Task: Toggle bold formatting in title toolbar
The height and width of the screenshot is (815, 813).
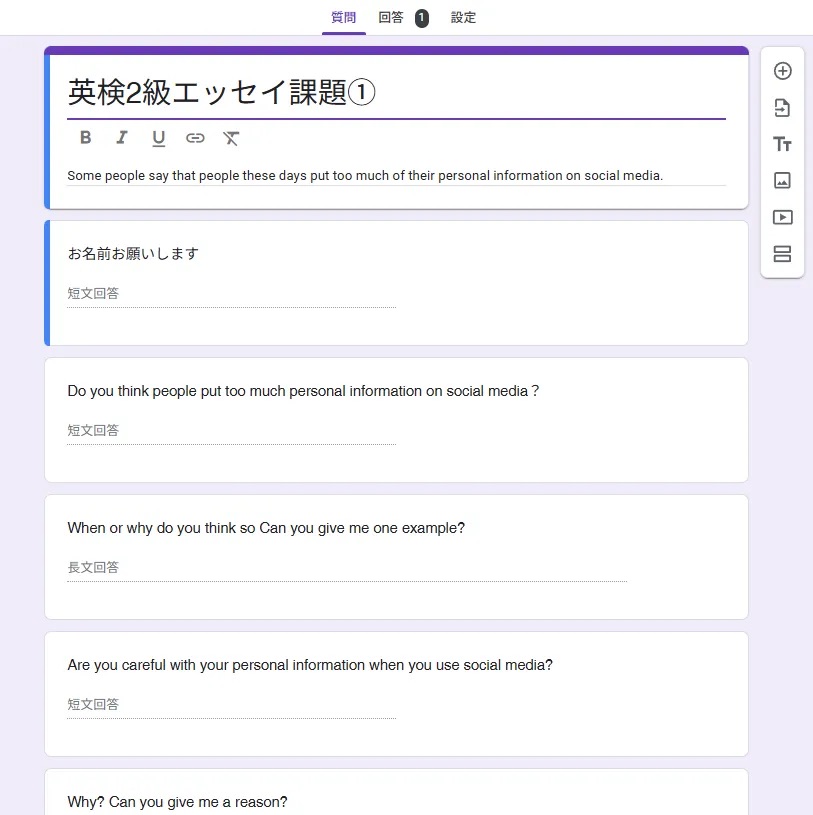Action: (x=86, y=138)
